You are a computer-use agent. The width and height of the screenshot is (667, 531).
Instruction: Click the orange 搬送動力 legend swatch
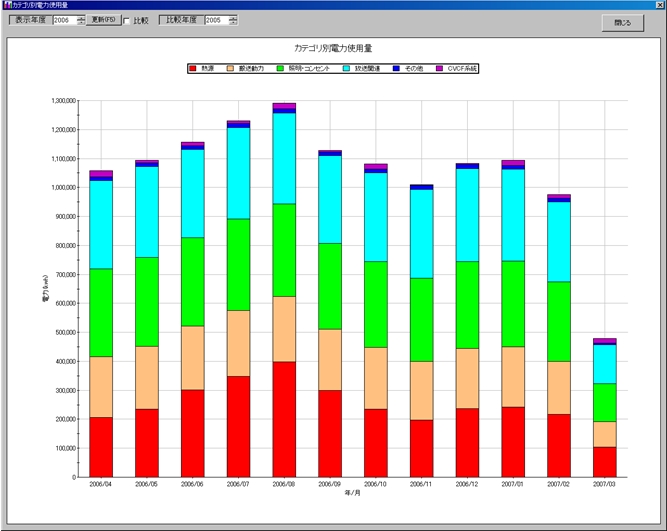coord(230,69)
